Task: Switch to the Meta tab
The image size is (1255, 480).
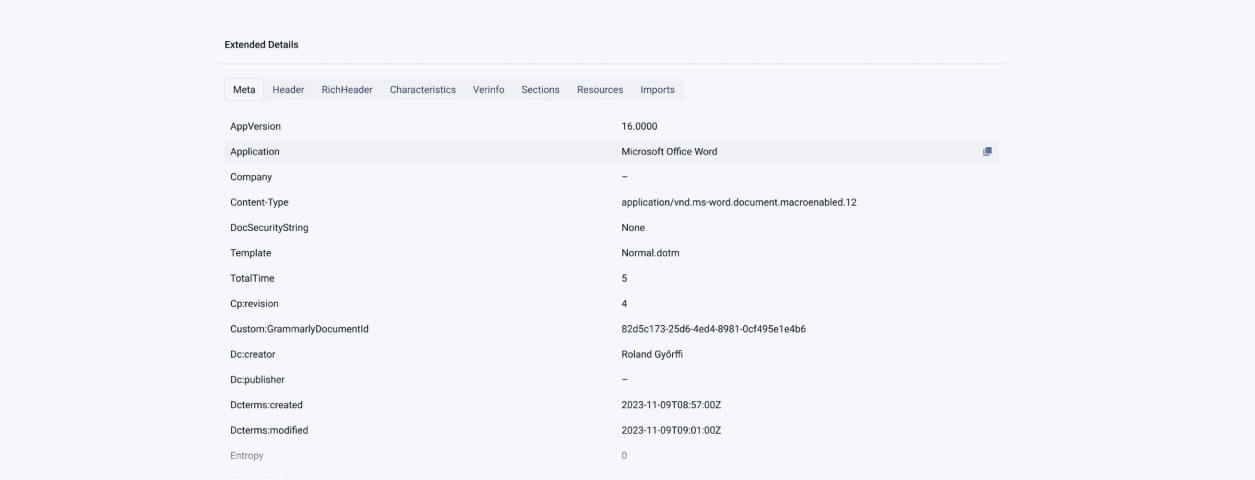Action: pyautogui.click(x=244, y=90)
